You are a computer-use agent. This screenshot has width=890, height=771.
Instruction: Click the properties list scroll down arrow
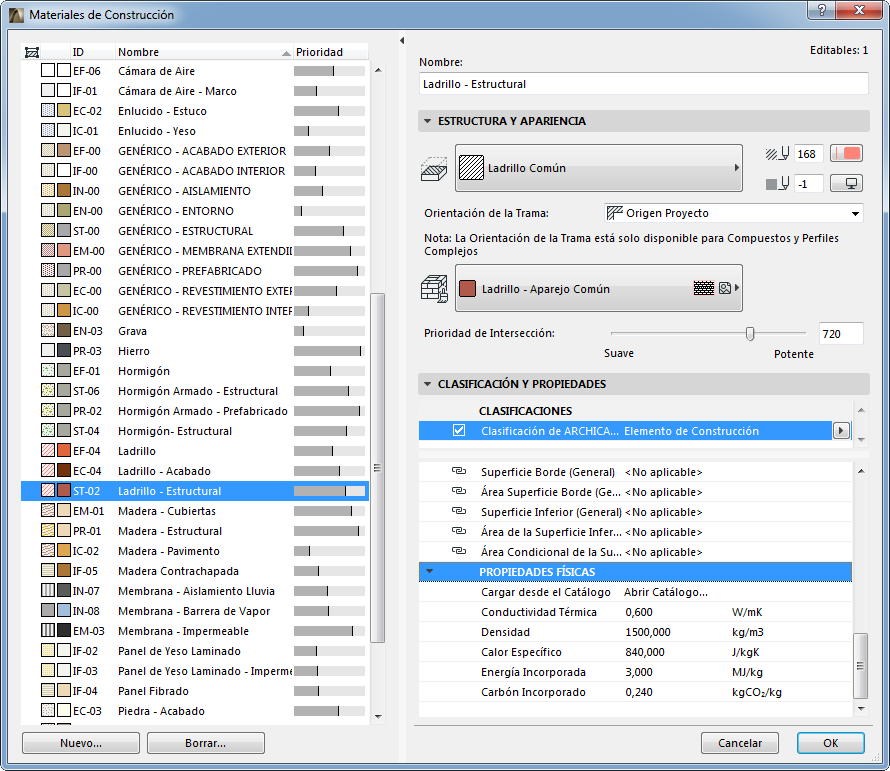point(860,708)
